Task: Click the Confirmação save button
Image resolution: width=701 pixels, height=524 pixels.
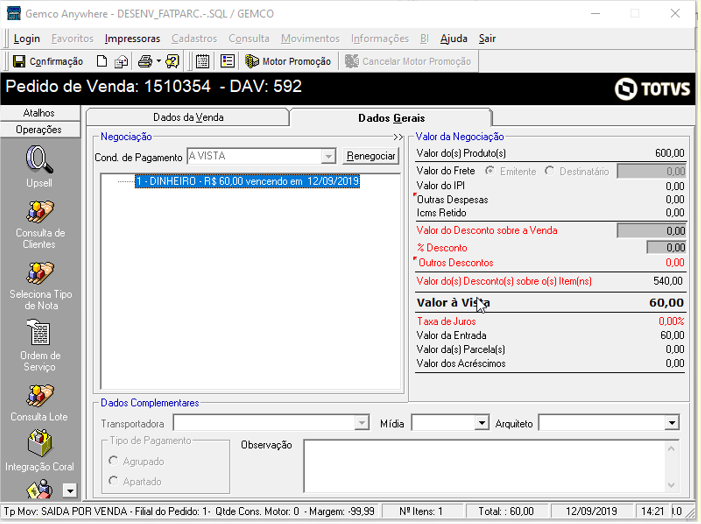Action: (x=47, y=61)
